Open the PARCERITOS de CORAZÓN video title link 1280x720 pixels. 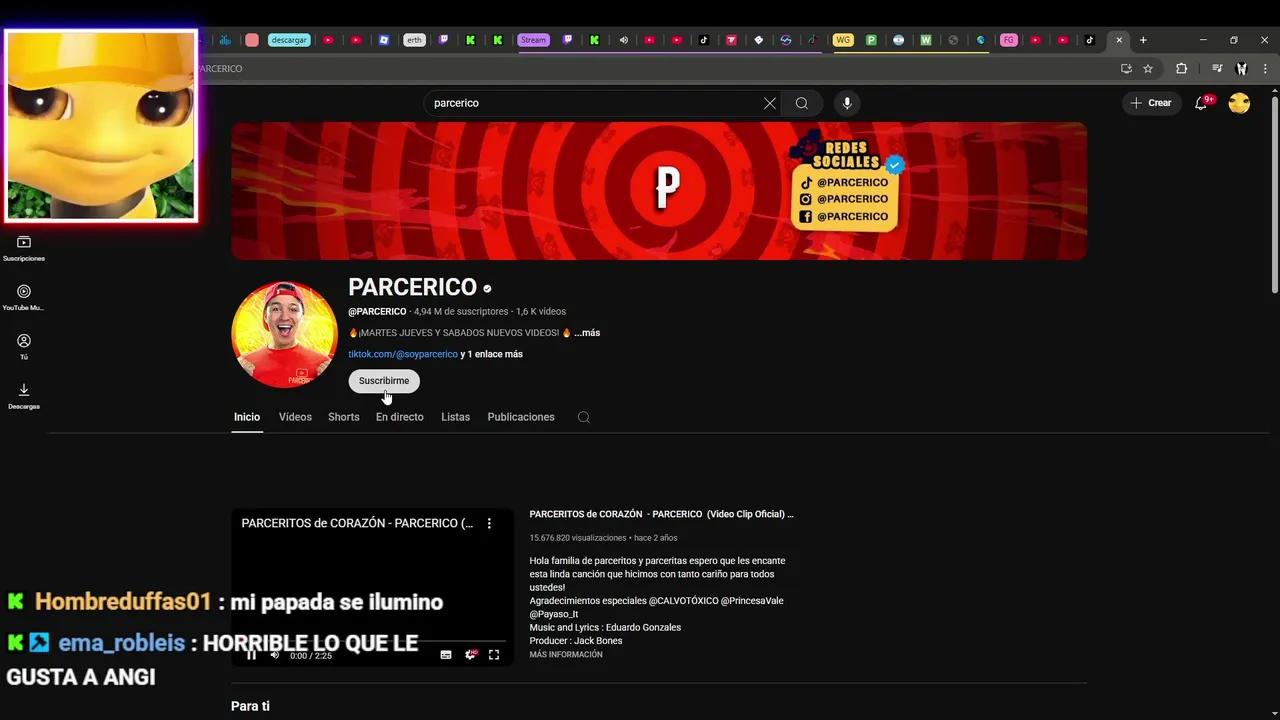point(661,514)
